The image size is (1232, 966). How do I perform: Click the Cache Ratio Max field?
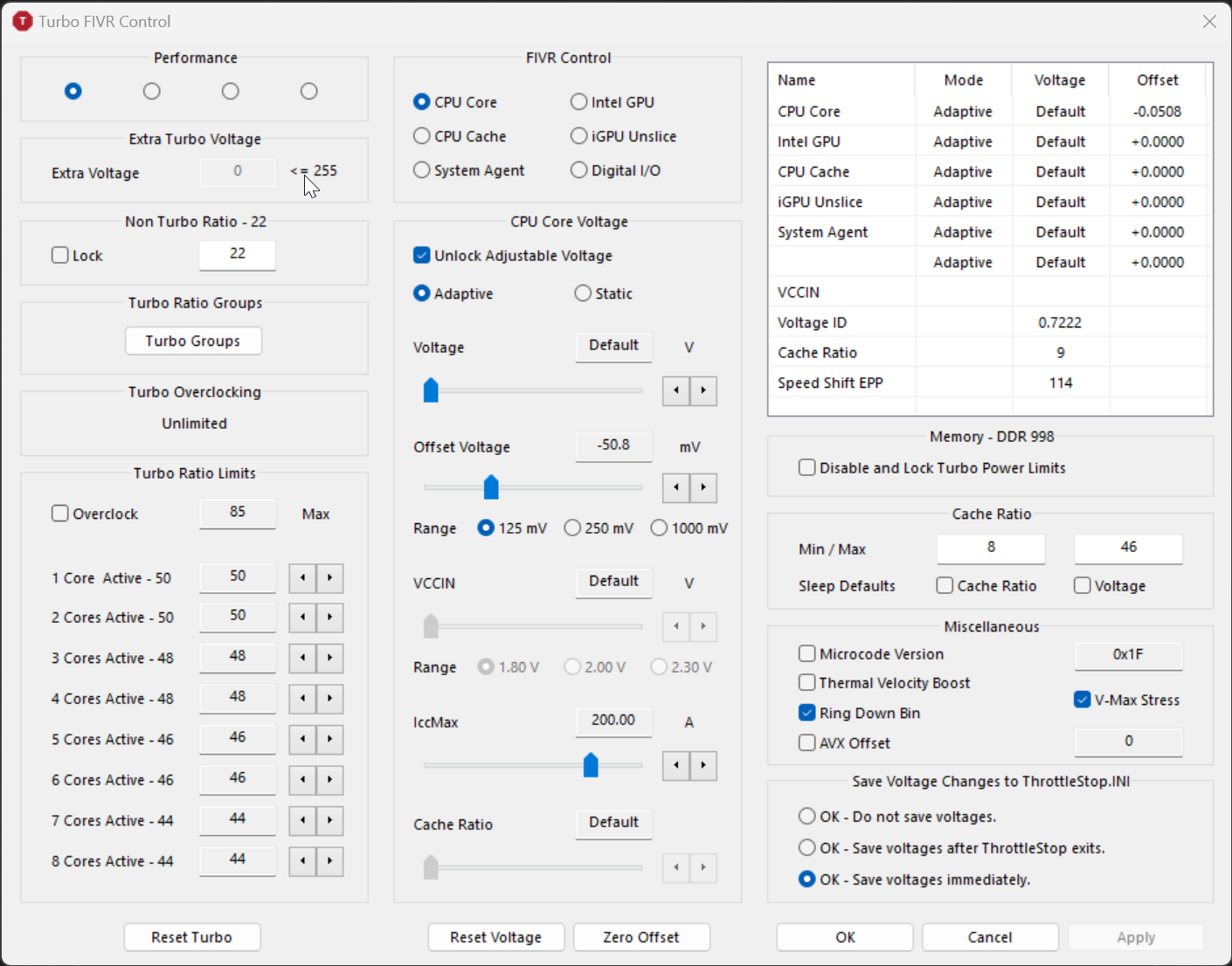click(1128, 548)
